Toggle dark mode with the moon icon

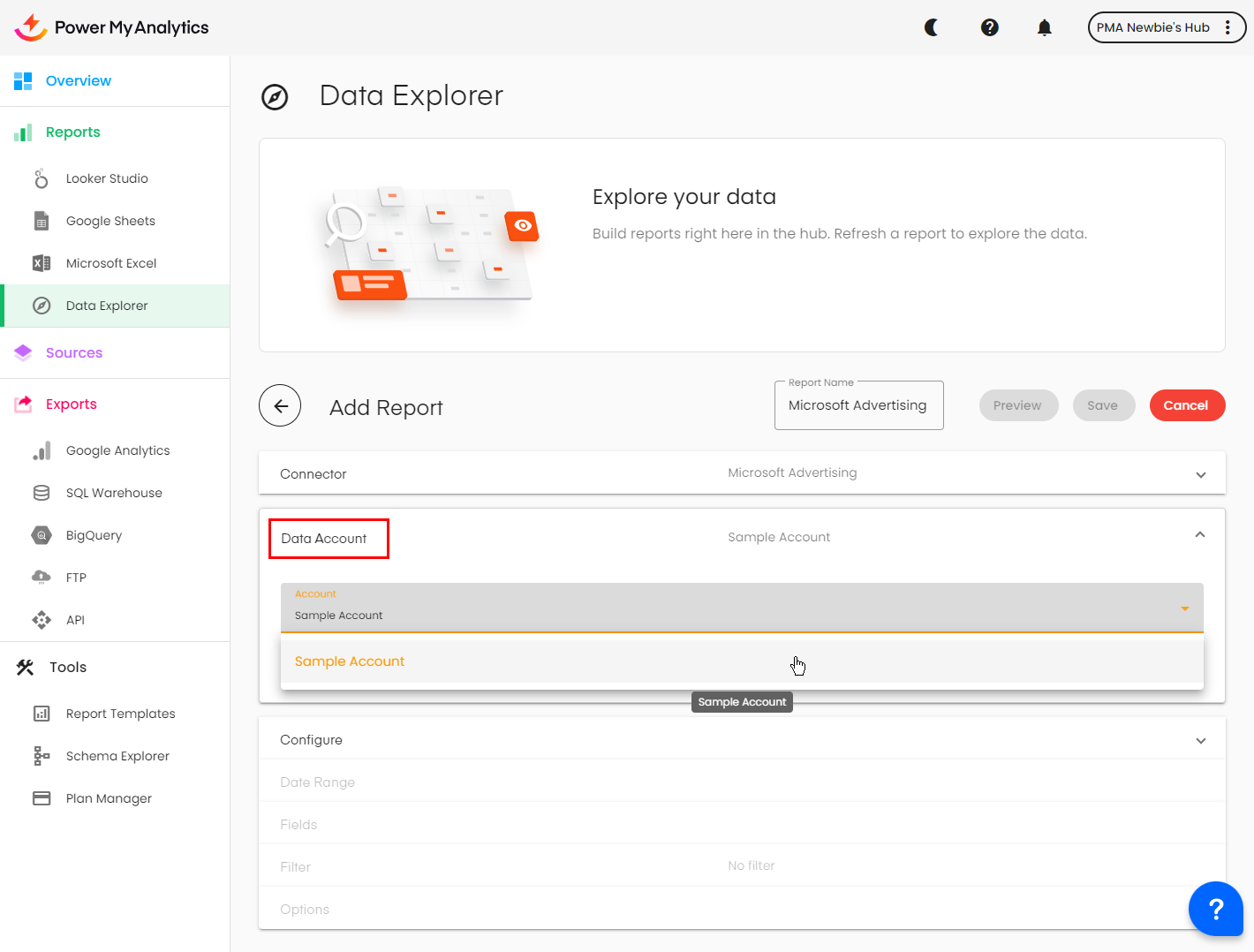[x=932, y=27]
